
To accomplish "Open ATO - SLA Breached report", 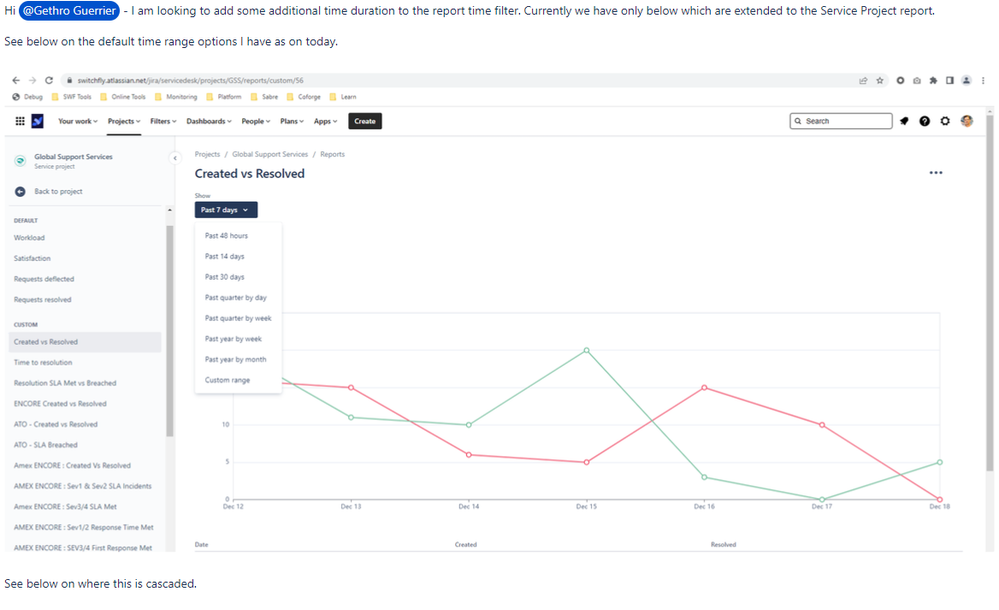I will [x=46, y=445].
